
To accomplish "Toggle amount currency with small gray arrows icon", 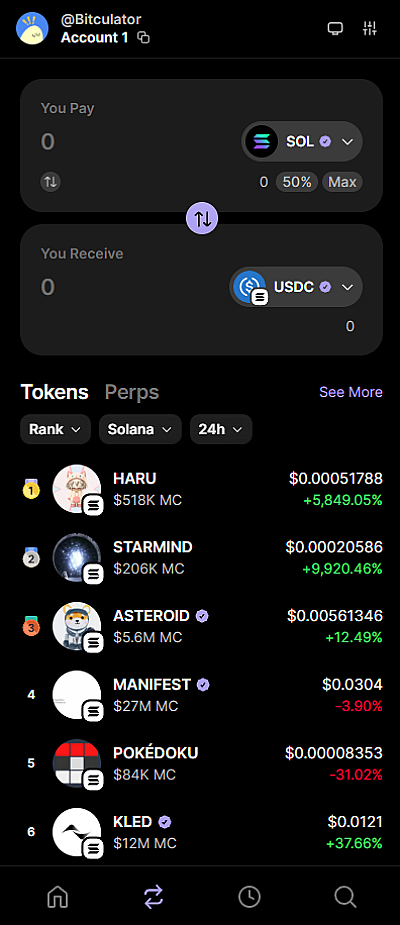I will pyautogui.click(x=51, y=182).
